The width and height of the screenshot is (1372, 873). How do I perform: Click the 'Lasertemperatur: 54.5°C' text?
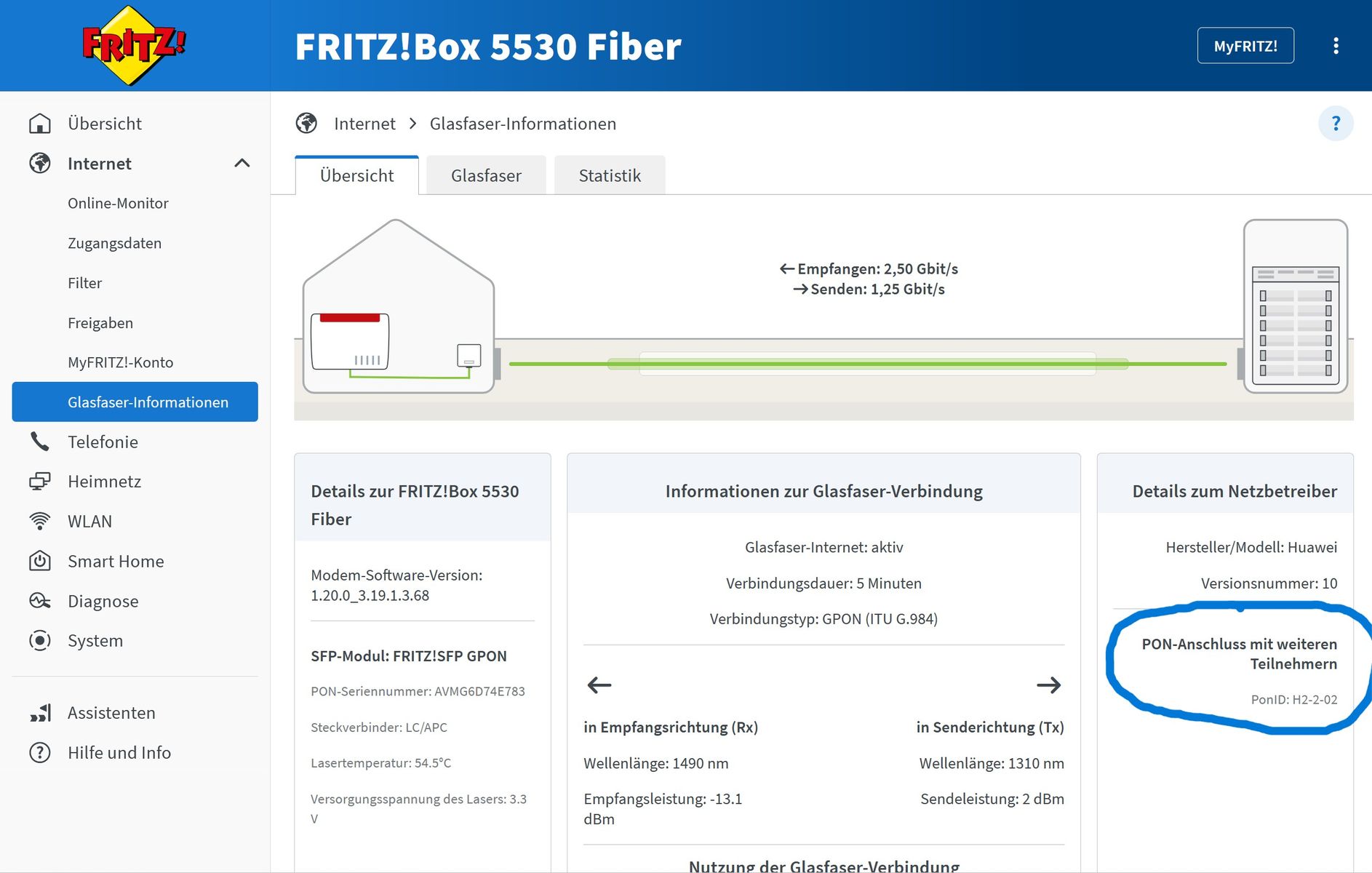[380, 762]
